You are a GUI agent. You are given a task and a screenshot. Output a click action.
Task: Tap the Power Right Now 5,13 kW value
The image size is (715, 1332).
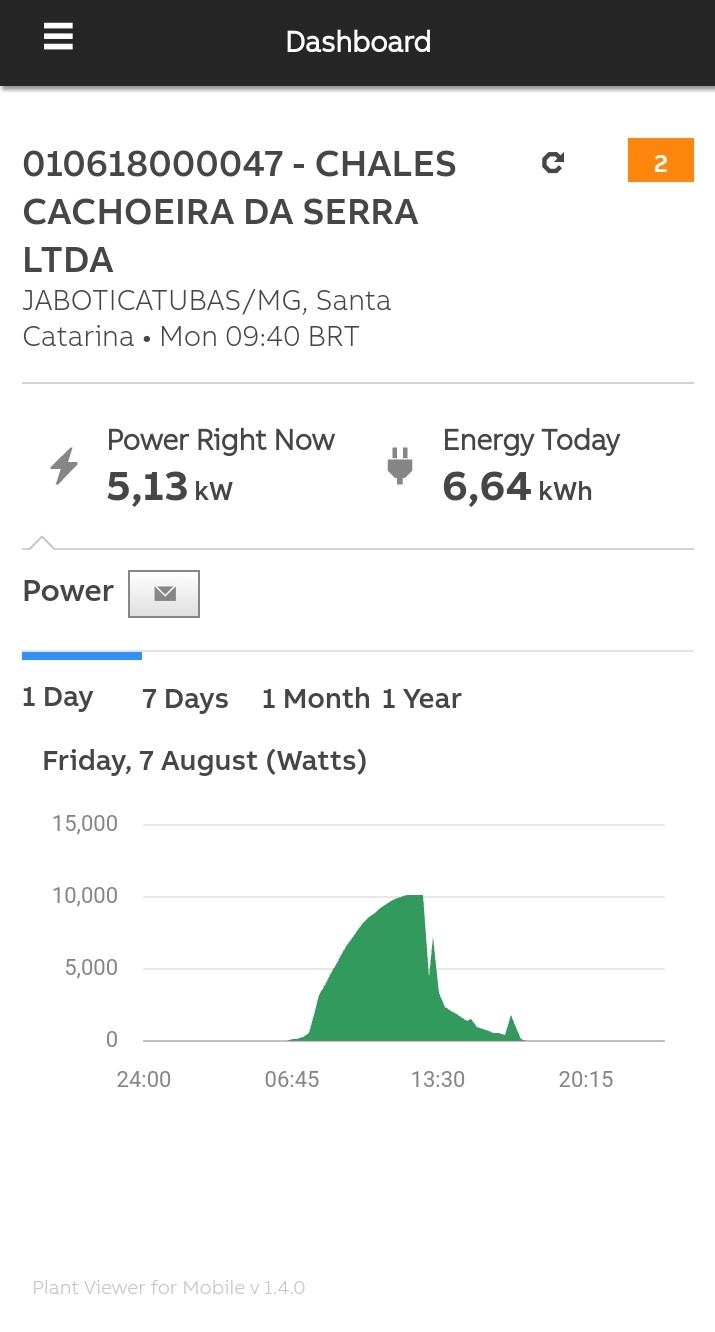click(x=170, y=487)
